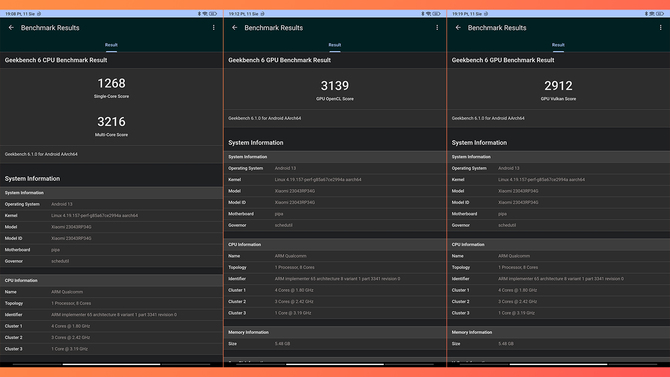Click Operating System row on Vulkan screen
670x377 pixels.
click(x=558, y=168)
